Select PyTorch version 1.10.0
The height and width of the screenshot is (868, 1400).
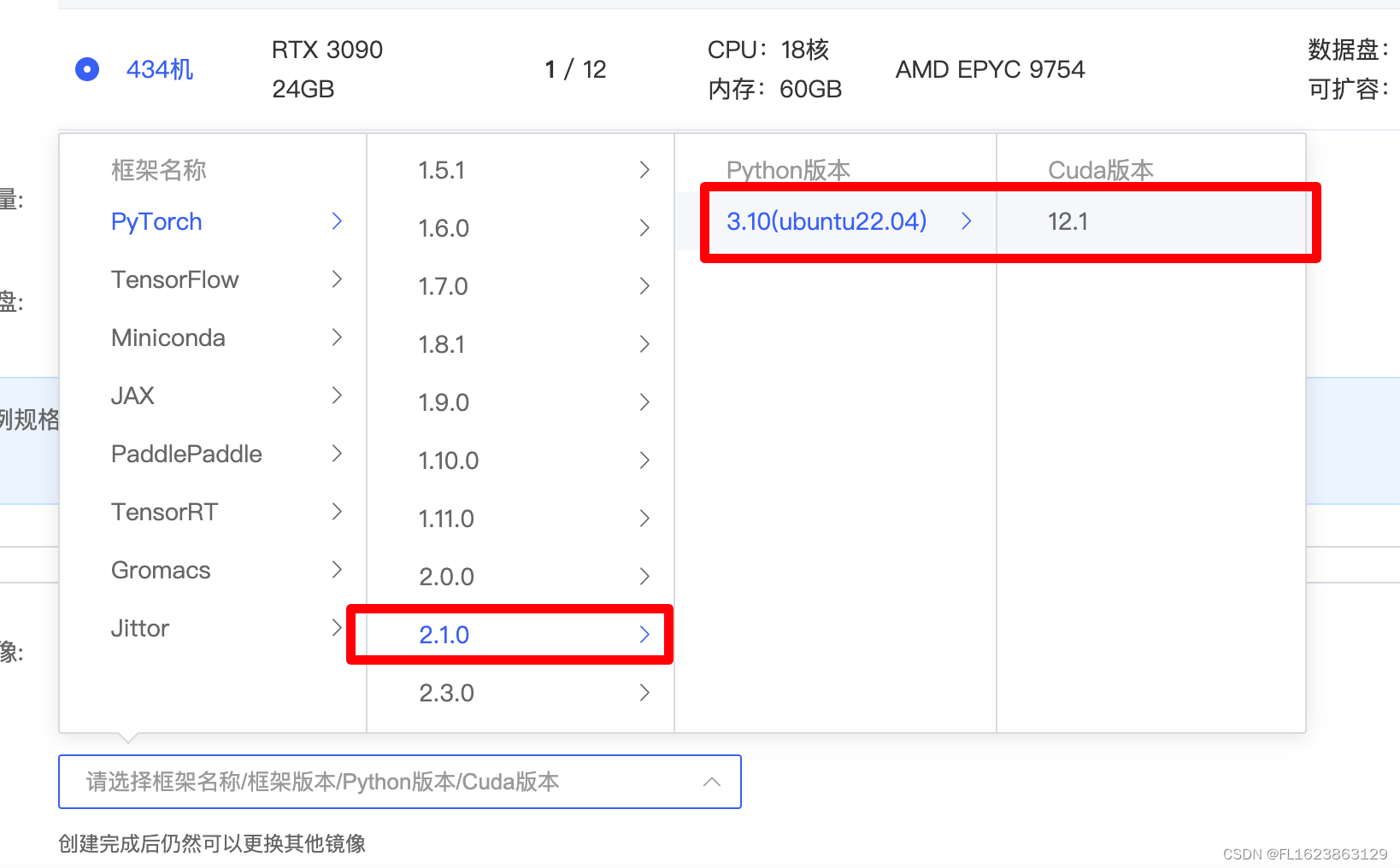[449, 460]
